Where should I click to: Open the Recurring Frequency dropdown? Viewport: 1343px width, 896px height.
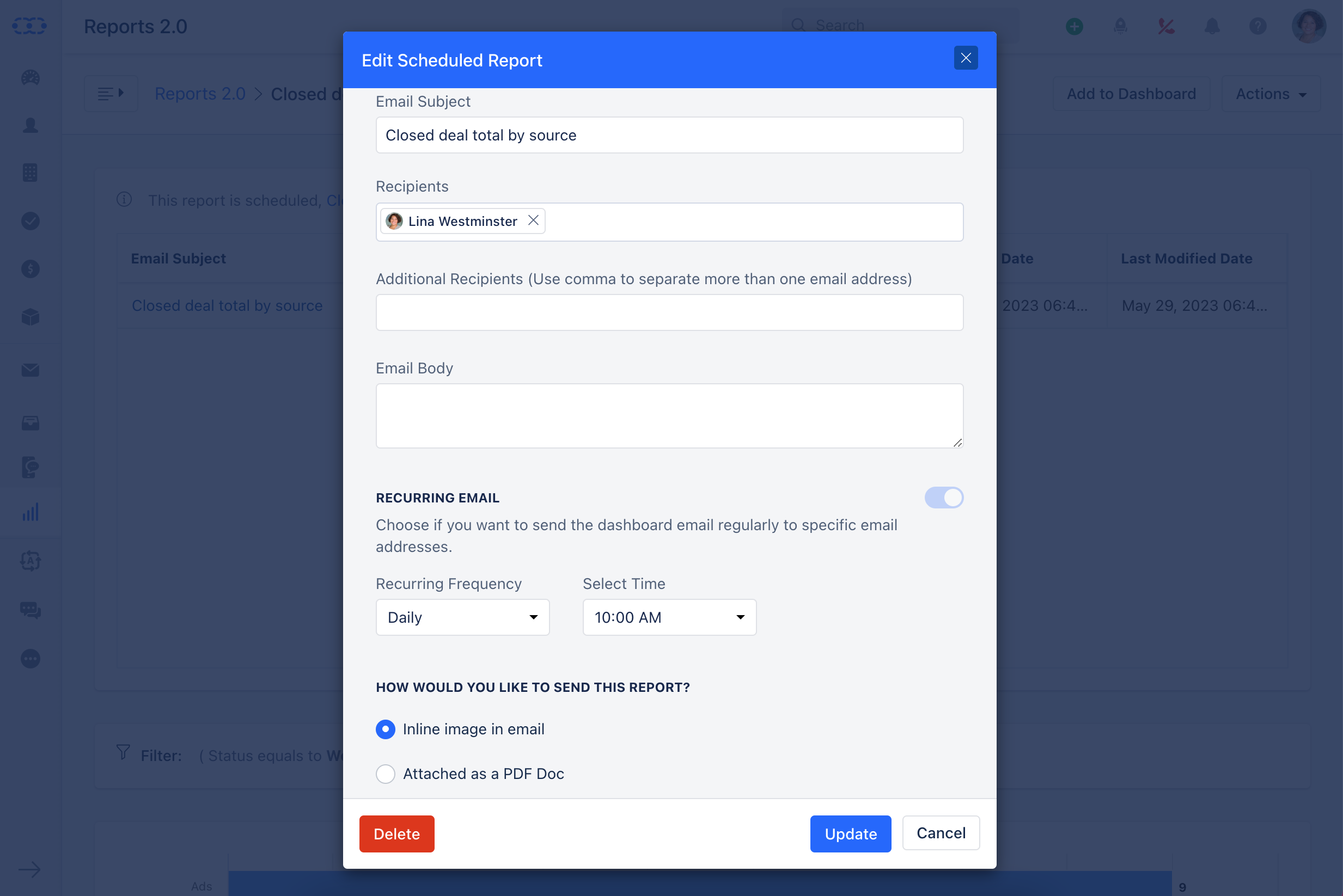tap(462, 617)
